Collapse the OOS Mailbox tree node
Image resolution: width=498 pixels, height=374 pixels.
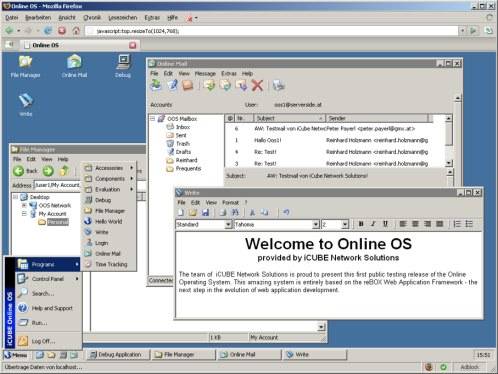pos(152,119)
